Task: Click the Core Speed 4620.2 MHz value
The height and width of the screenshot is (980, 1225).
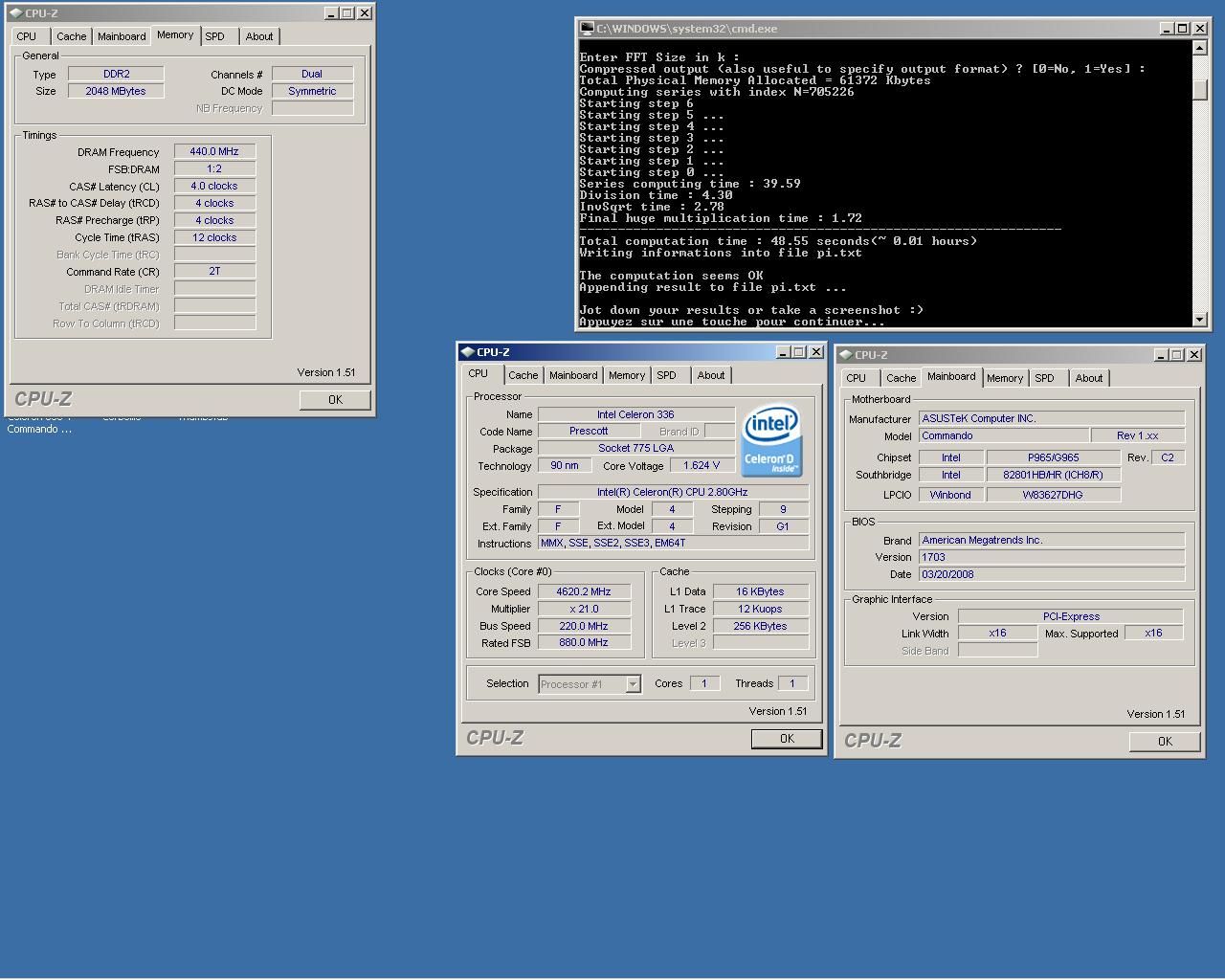Action: (x=584, y=591)
